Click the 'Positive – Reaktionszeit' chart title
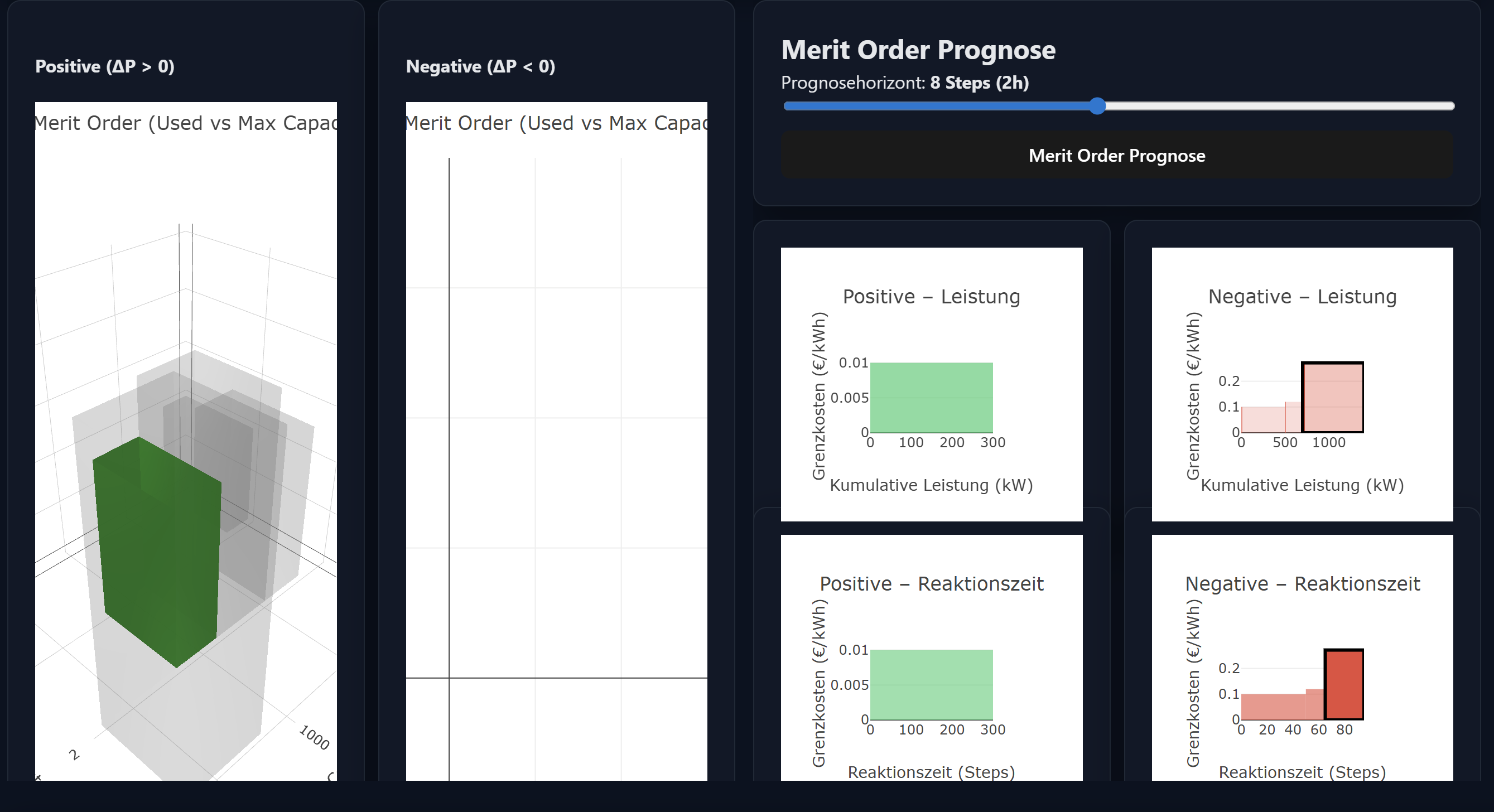 [932, 584]
